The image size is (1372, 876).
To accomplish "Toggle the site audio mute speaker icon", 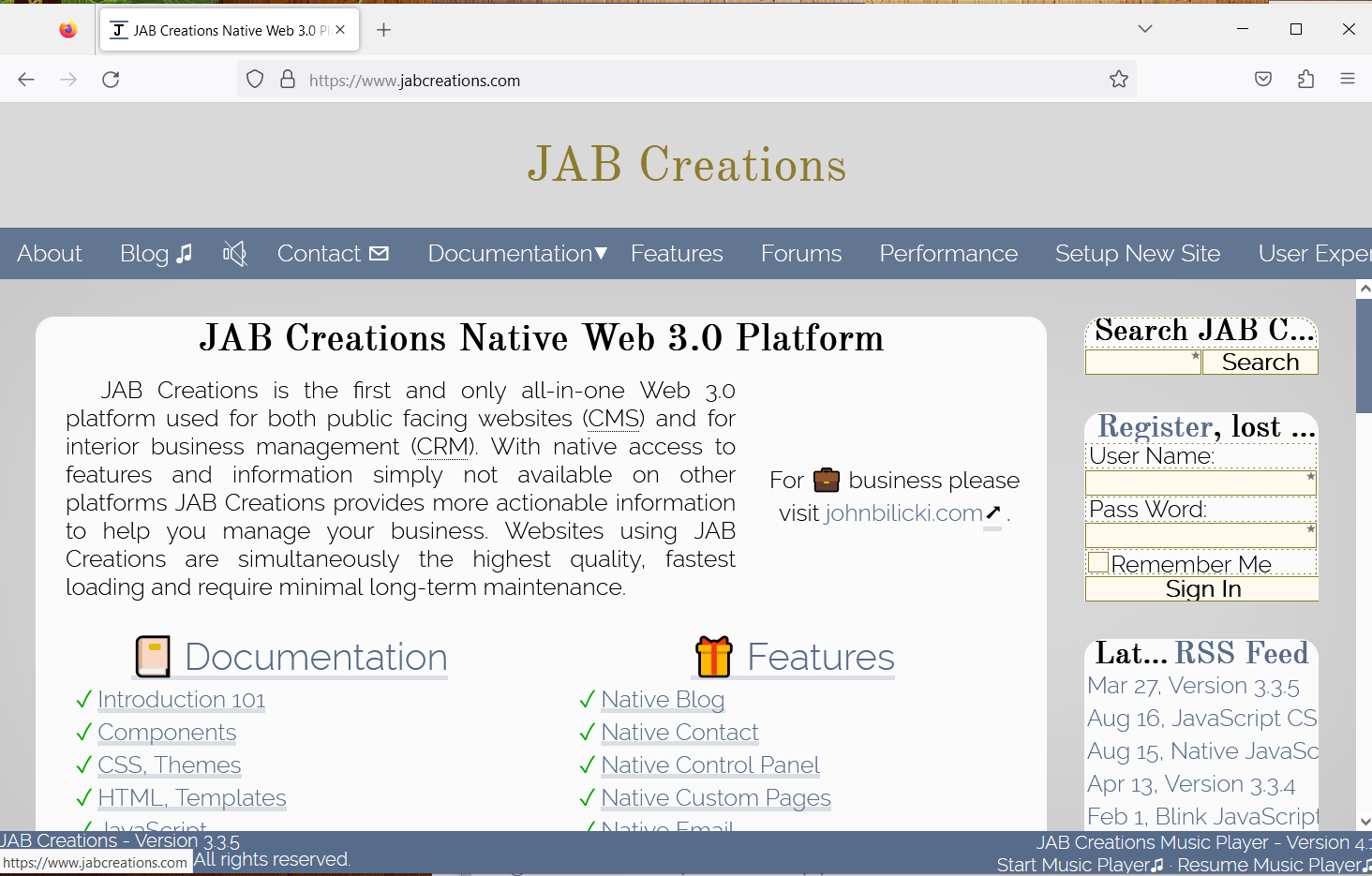I will pyautogui.click(x=234, y=253).
